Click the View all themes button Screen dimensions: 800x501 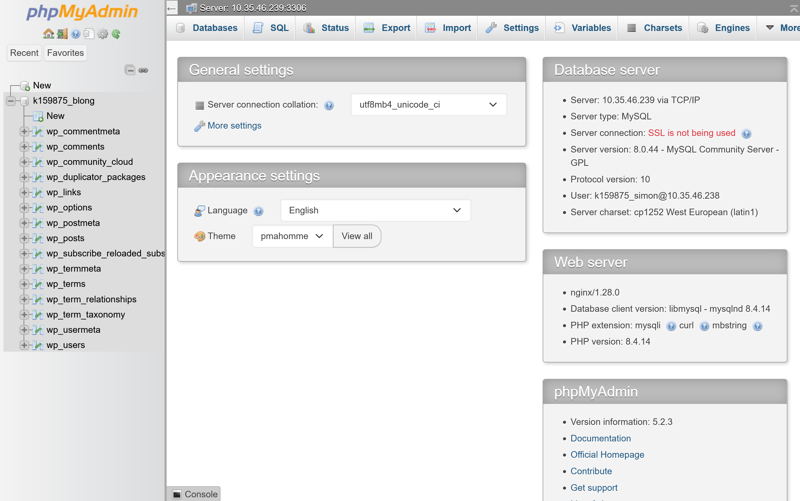[x=357, y=237]
